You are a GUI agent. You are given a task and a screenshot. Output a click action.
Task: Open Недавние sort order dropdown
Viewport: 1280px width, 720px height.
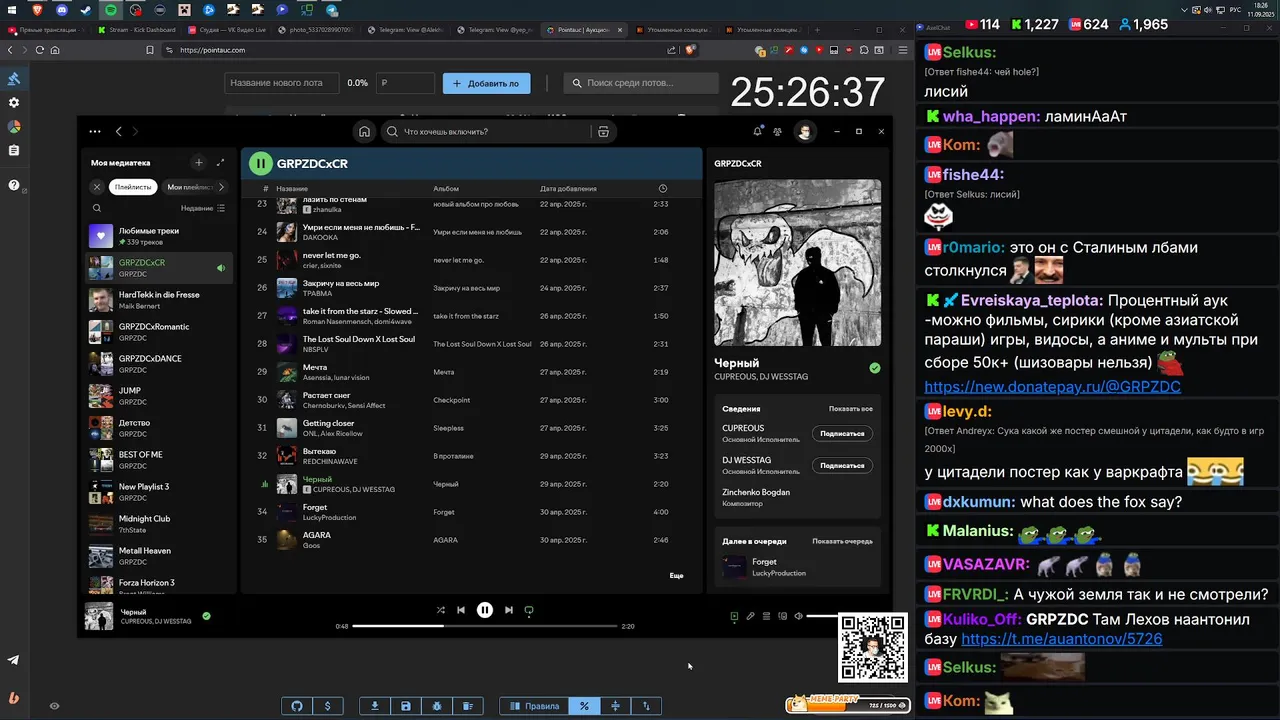tap(203, 208)
